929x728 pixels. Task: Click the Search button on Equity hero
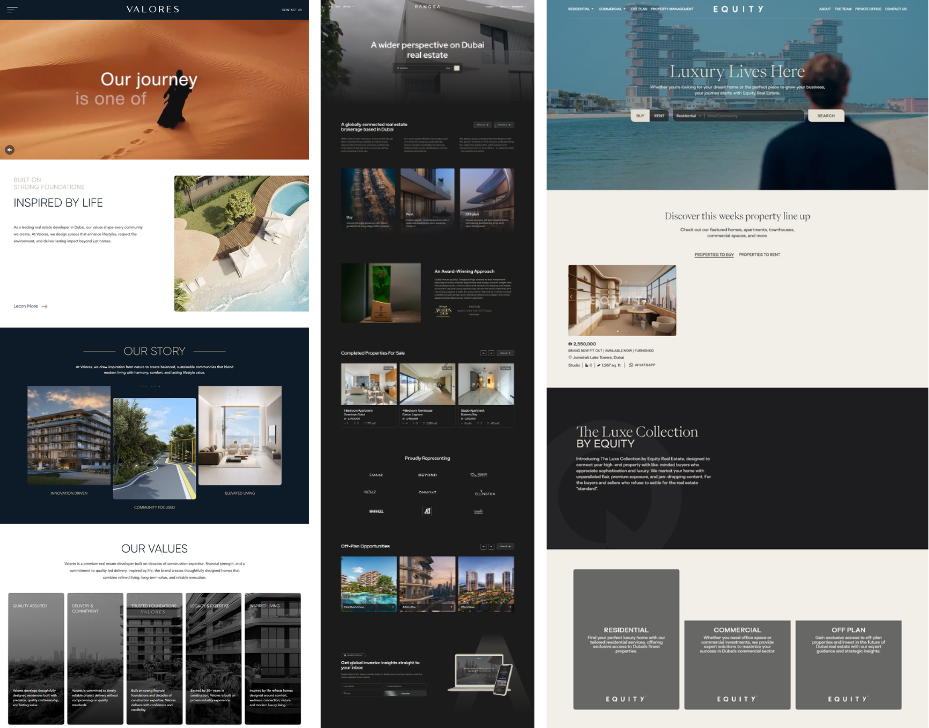(826, 116)
